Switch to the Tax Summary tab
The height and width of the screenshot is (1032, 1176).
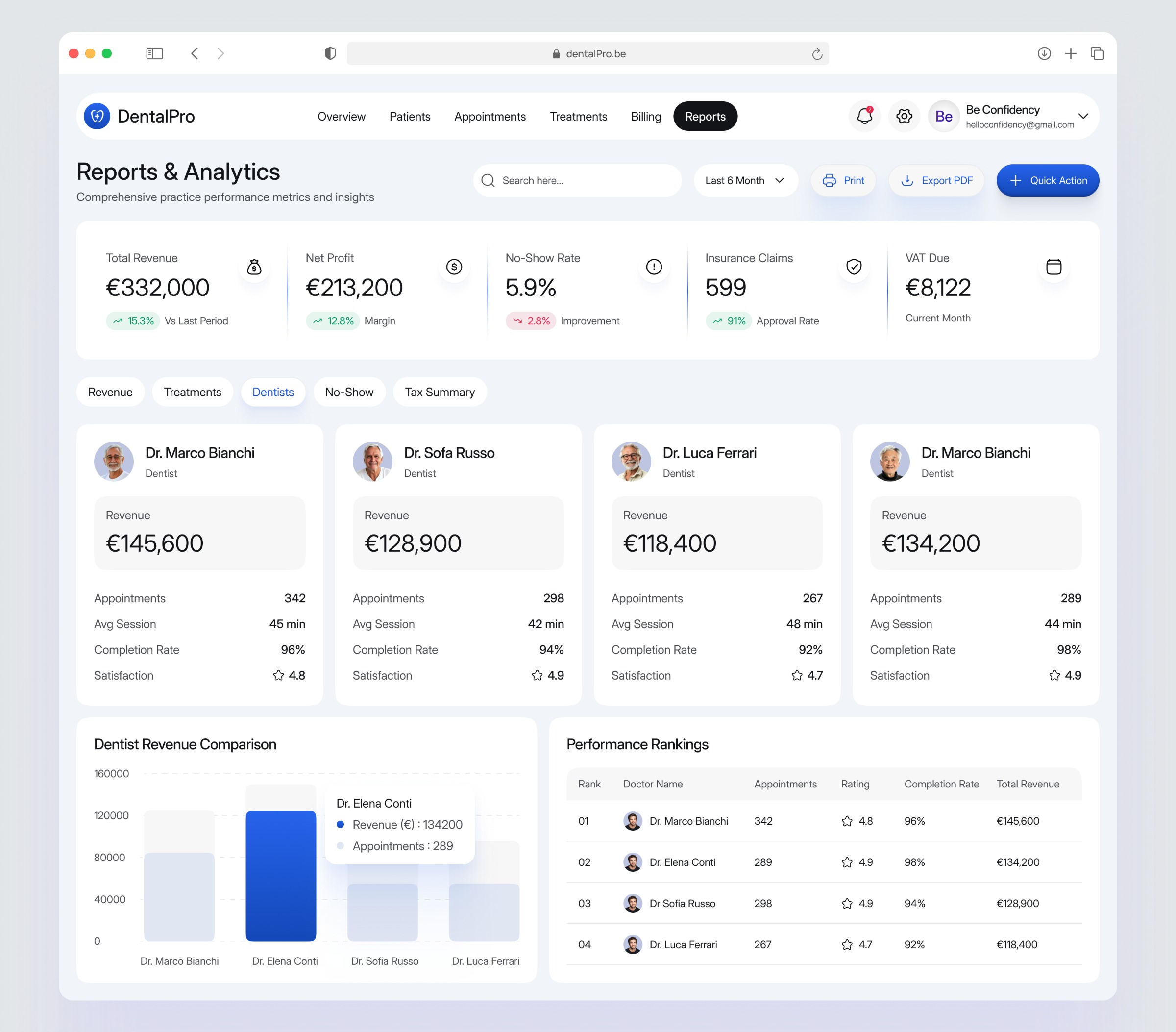click(x=440, y=392)
